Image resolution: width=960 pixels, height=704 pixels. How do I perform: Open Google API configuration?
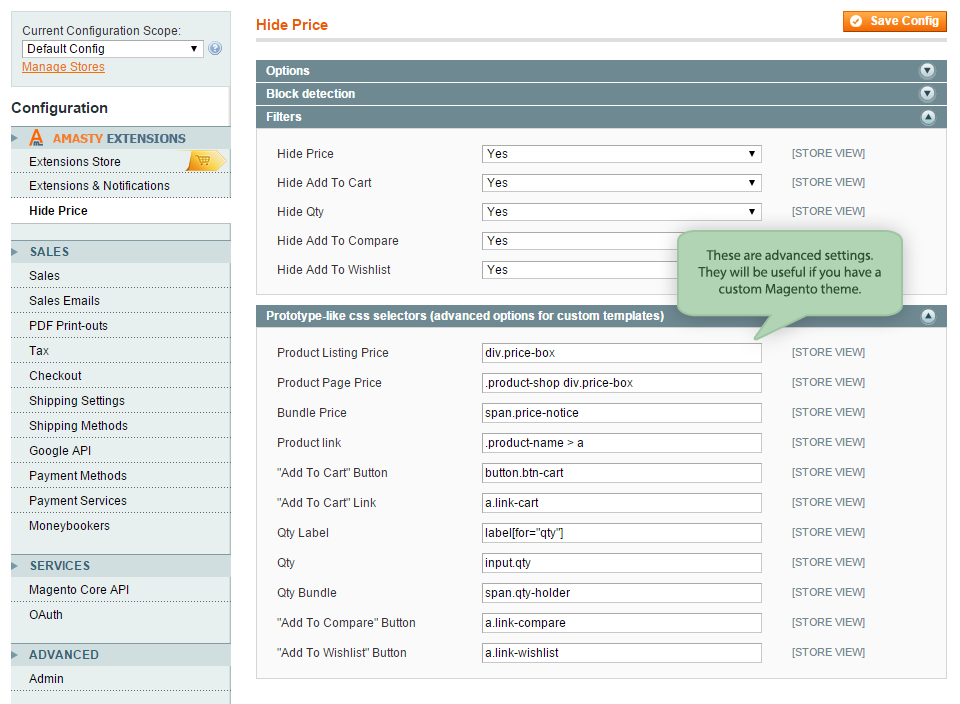point(60,451)
